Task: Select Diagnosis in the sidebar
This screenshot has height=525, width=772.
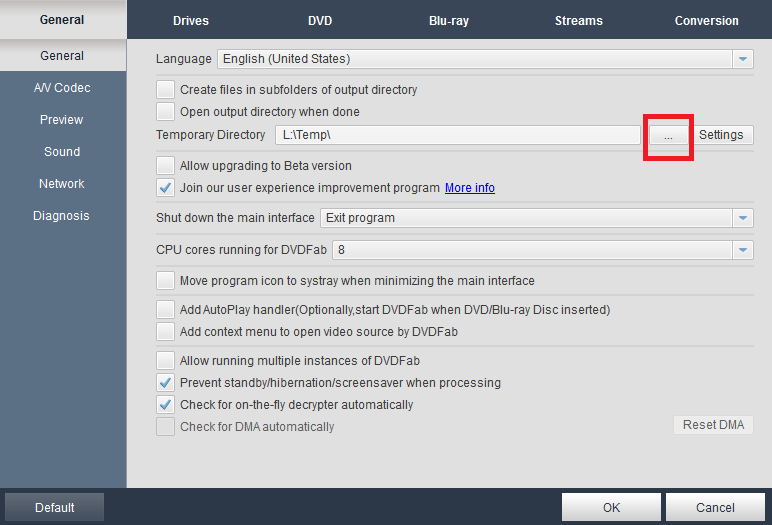Action: [x=61, y=216]
